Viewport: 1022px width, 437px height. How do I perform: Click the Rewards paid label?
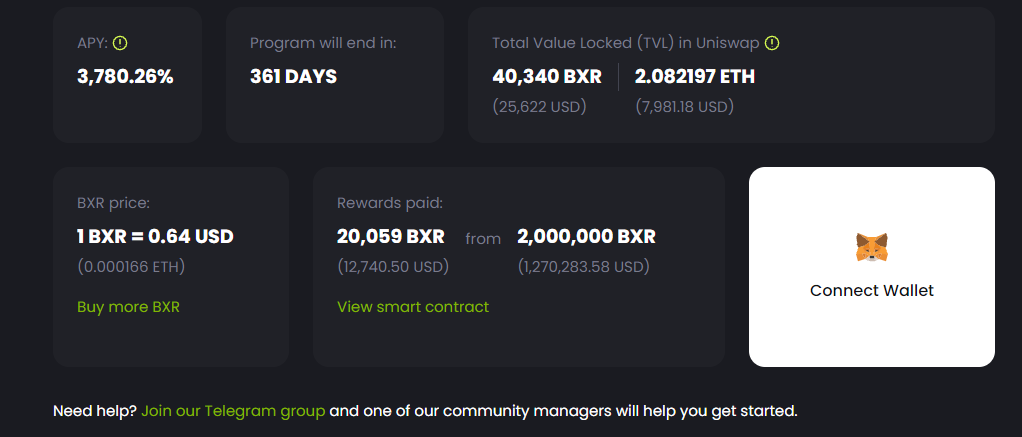[390, 203]
